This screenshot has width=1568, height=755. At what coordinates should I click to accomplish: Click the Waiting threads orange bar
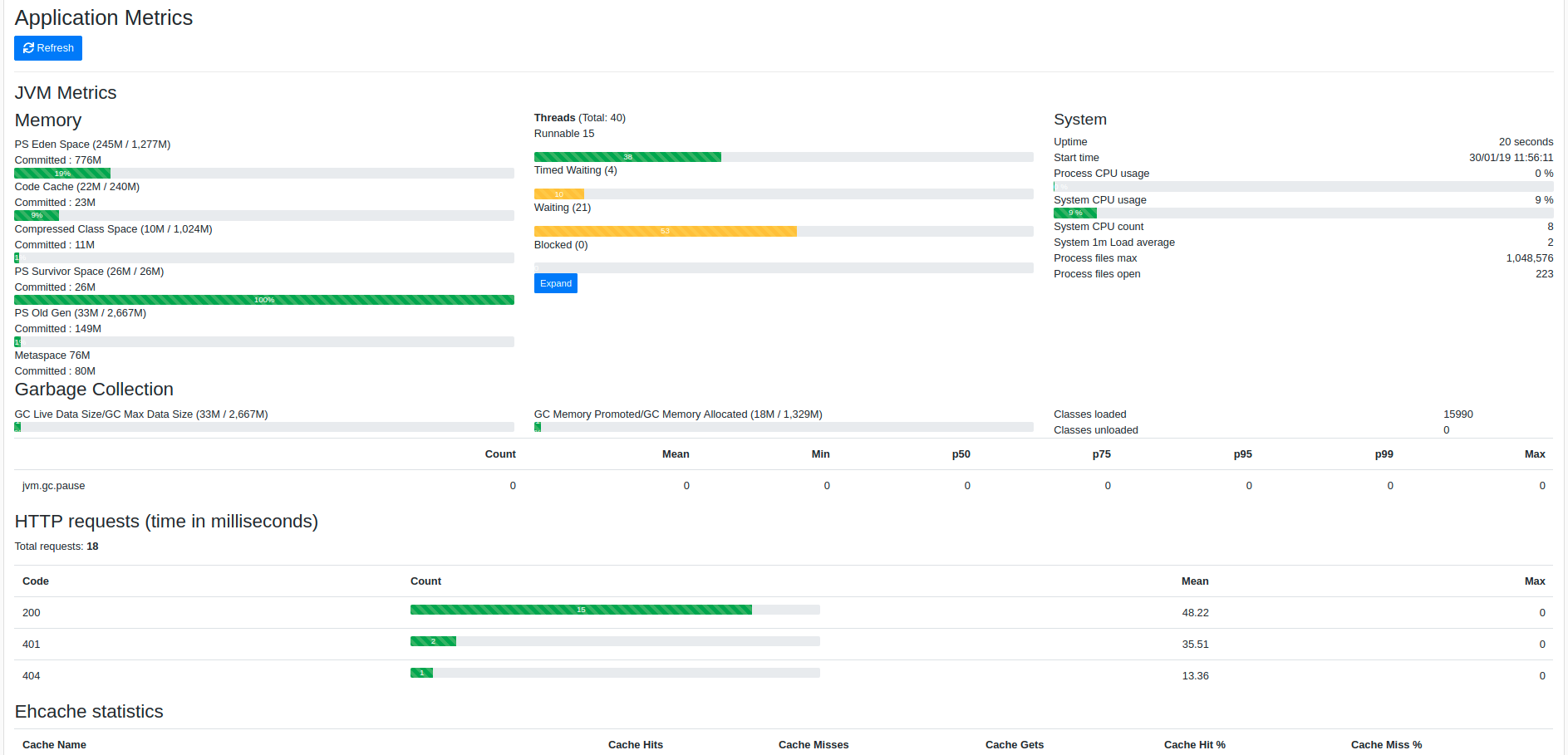[665, 230]
